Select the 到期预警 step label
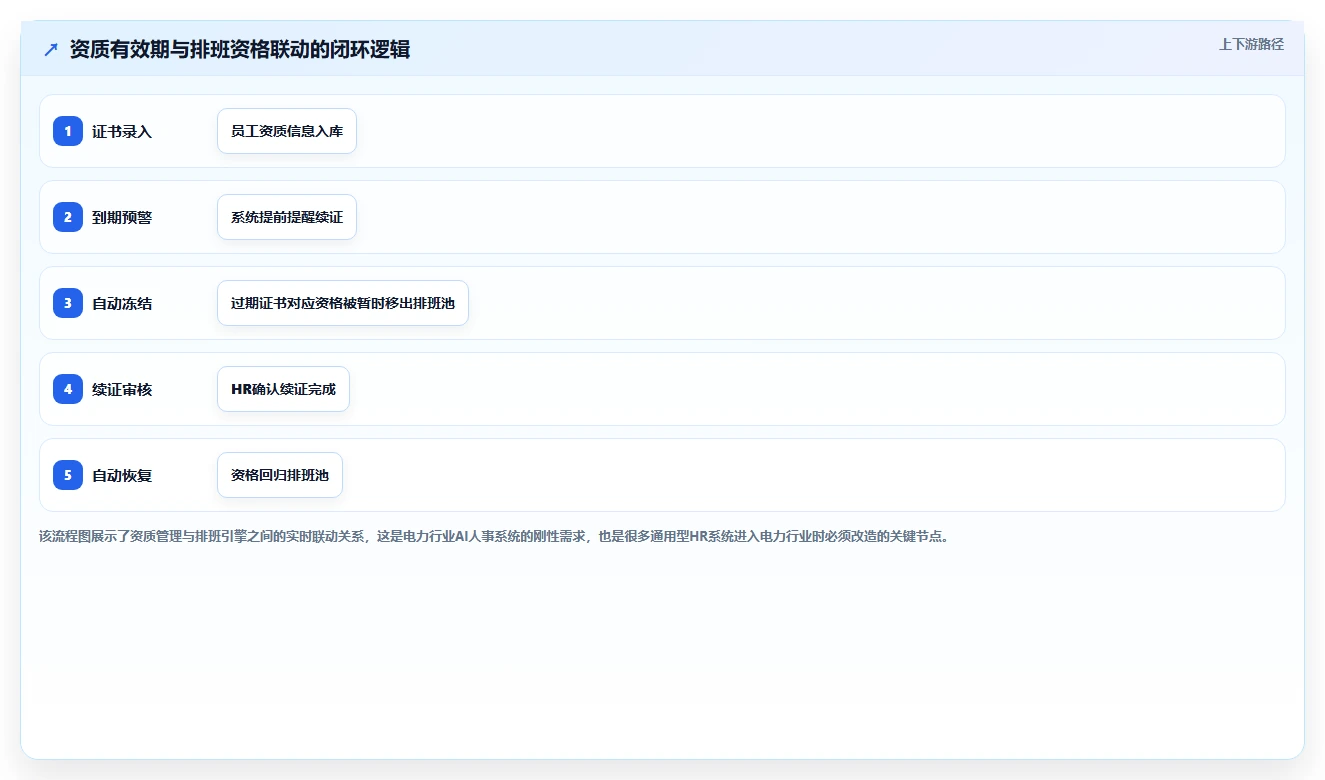The height and width of the screenshot is (780, 1325). pos(122,217)
